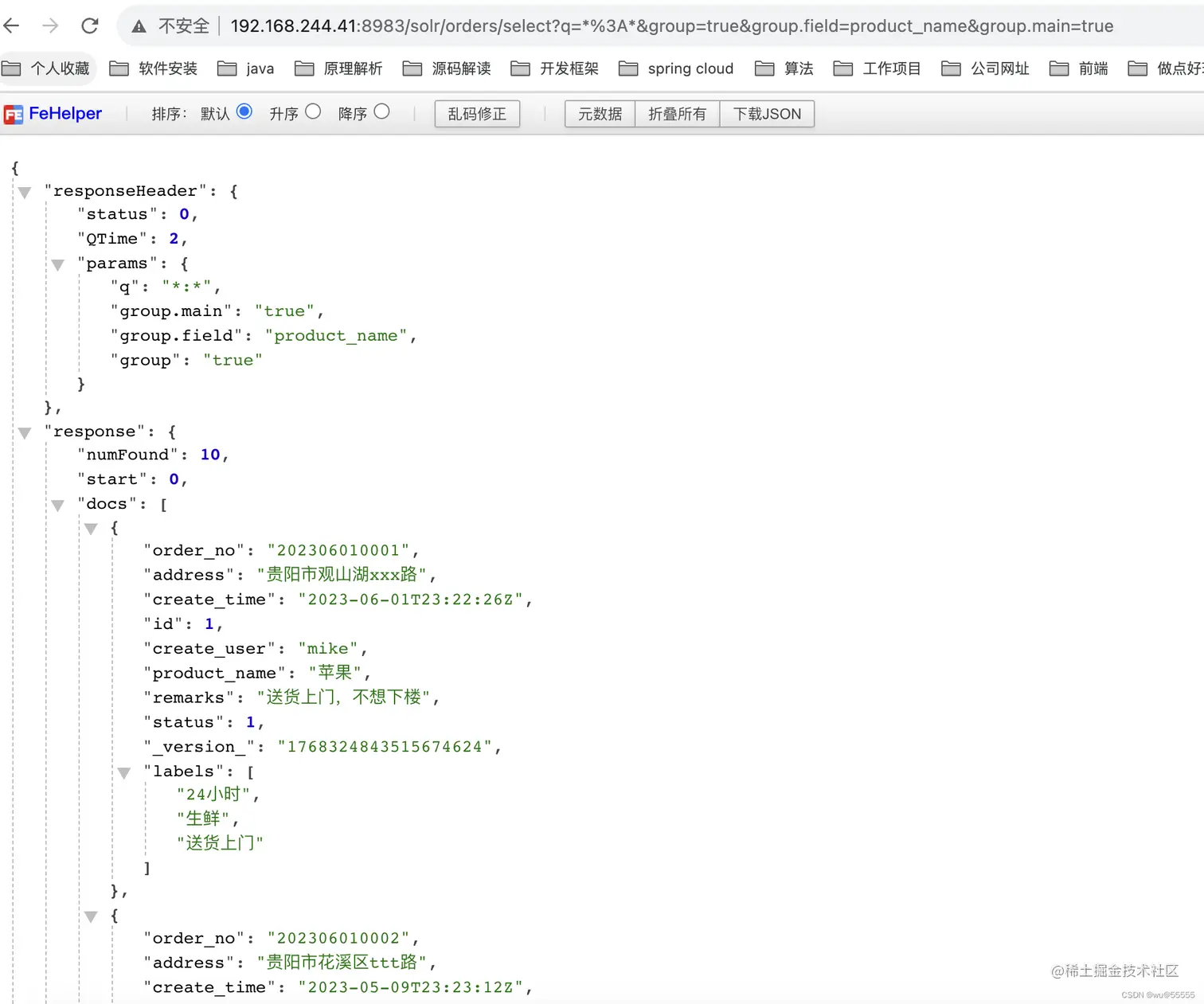This screenshot has width=1204, height=1004.
Task: Click the 乱码修正 button
Action: click(477, 114)
